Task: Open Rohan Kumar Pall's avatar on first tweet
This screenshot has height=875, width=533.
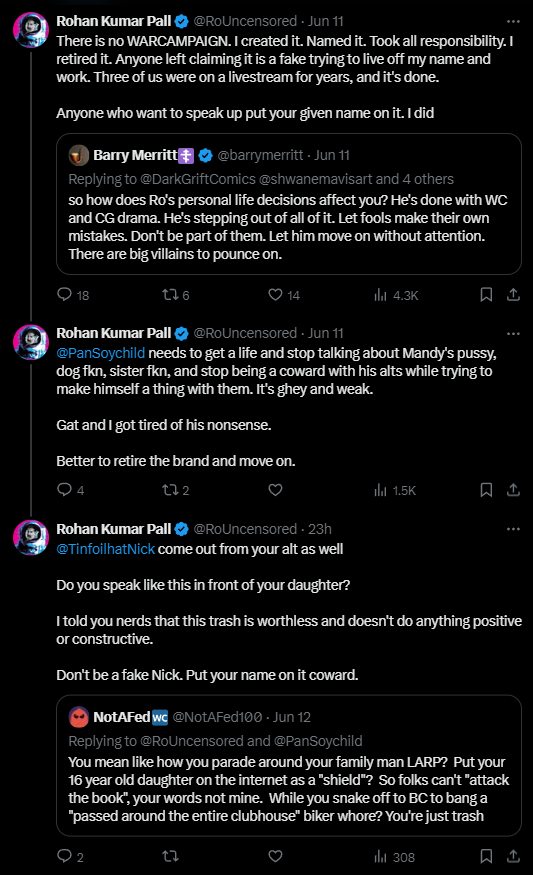Action: click(x=31, y=30)
